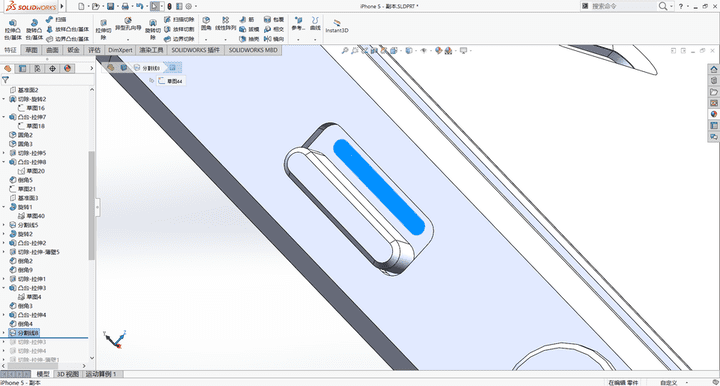Click the Save icon in quick toolbar
Screen dimensions: 720x386
point(110,6)
